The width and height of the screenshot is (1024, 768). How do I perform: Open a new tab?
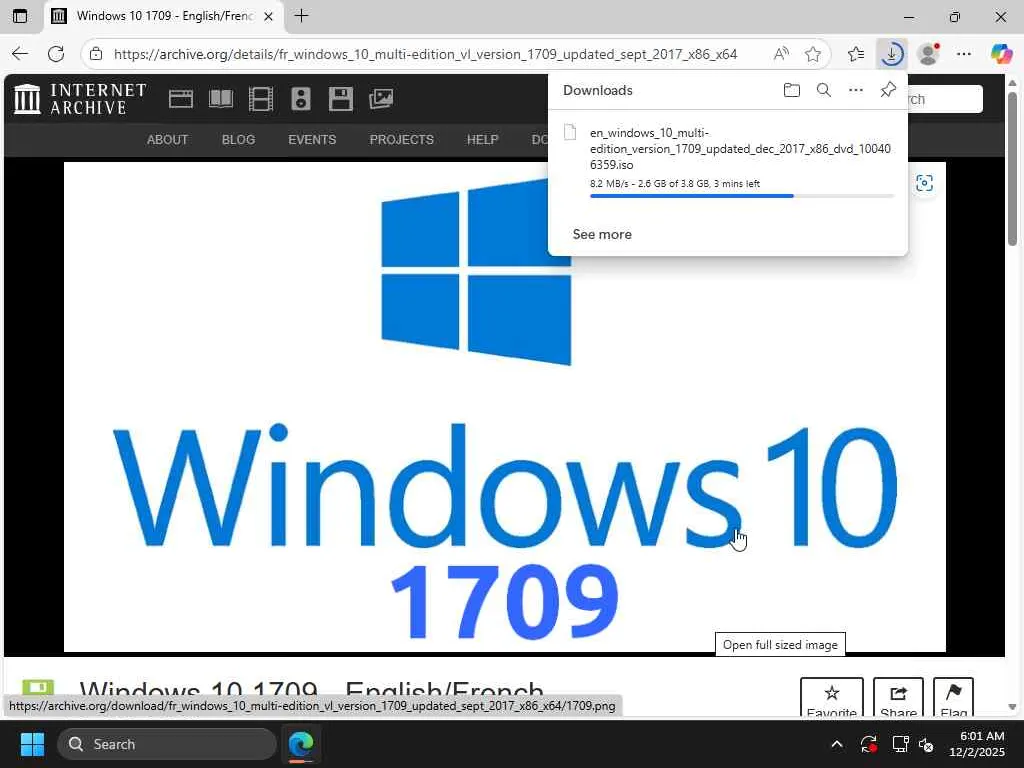click(x=301, y=16)
